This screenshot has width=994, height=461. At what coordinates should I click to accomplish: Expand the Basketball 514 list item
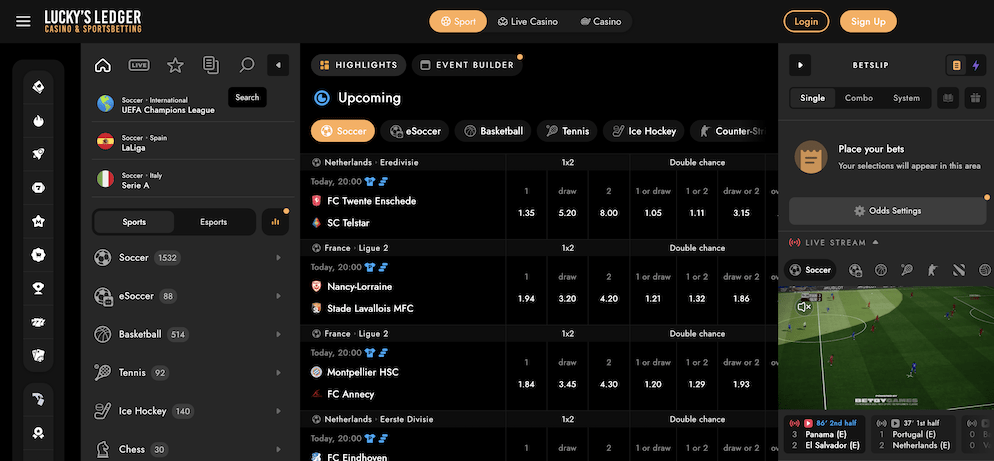[x=188, y=334]
